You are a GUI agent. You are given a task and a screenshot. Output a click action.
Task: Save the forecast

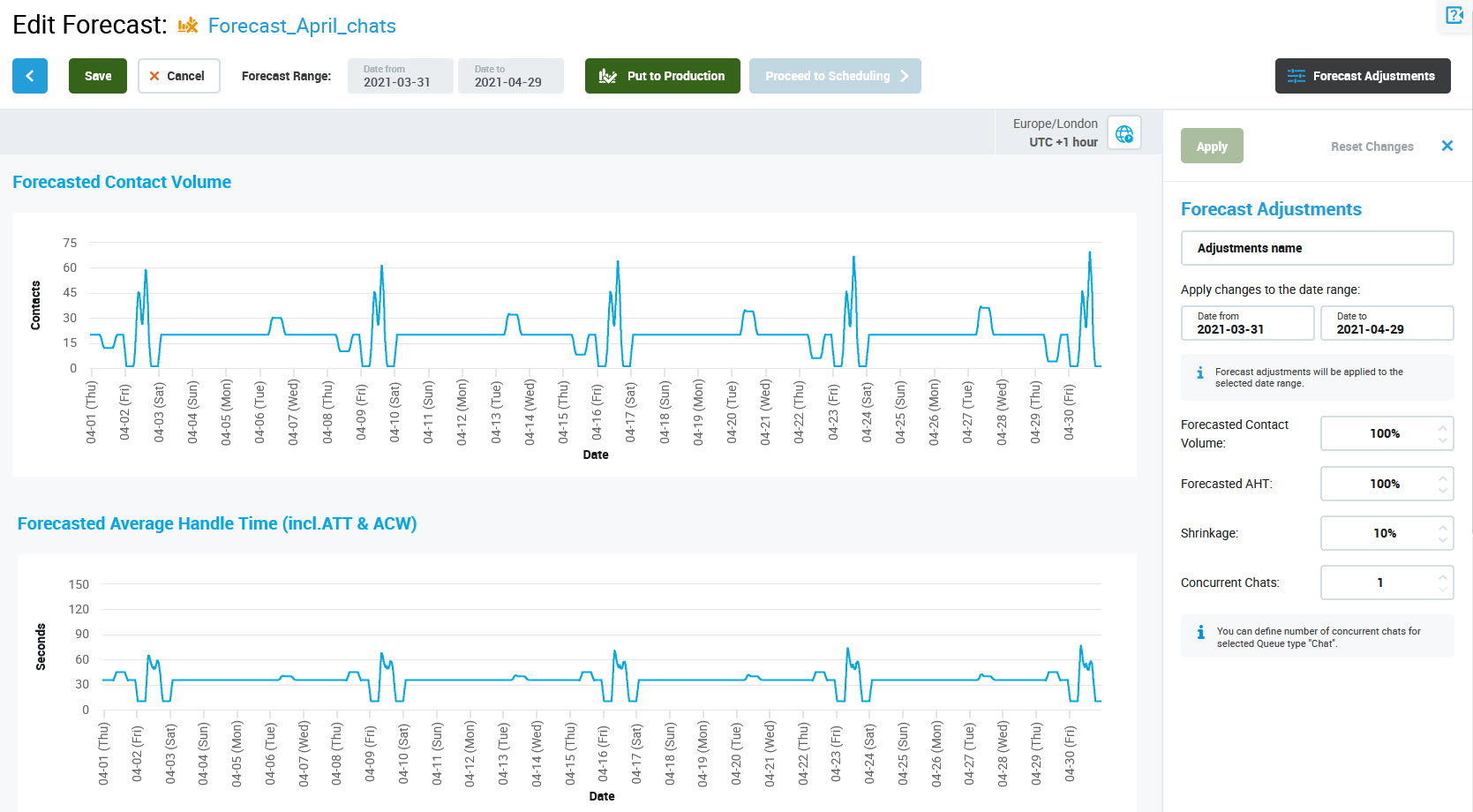[97, 76]
